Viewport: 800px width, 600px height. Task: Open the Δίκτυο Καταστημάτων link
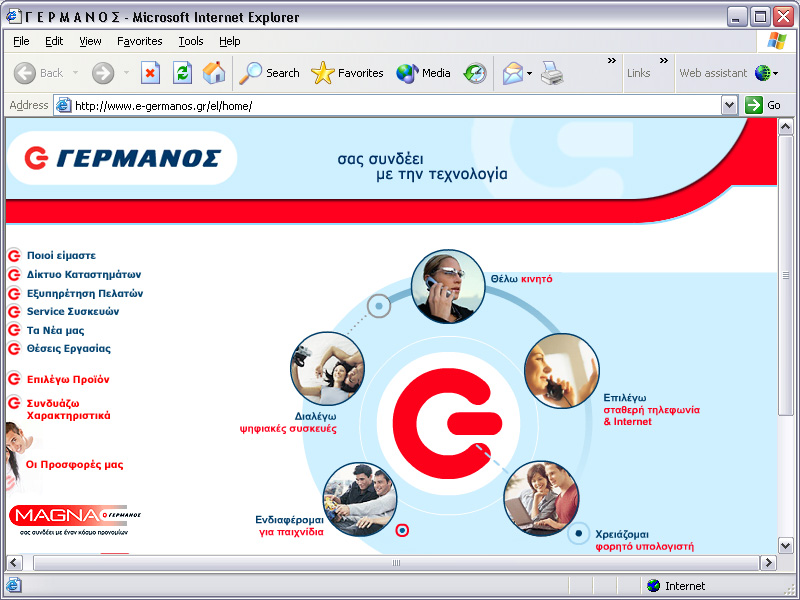pos(84,274)
